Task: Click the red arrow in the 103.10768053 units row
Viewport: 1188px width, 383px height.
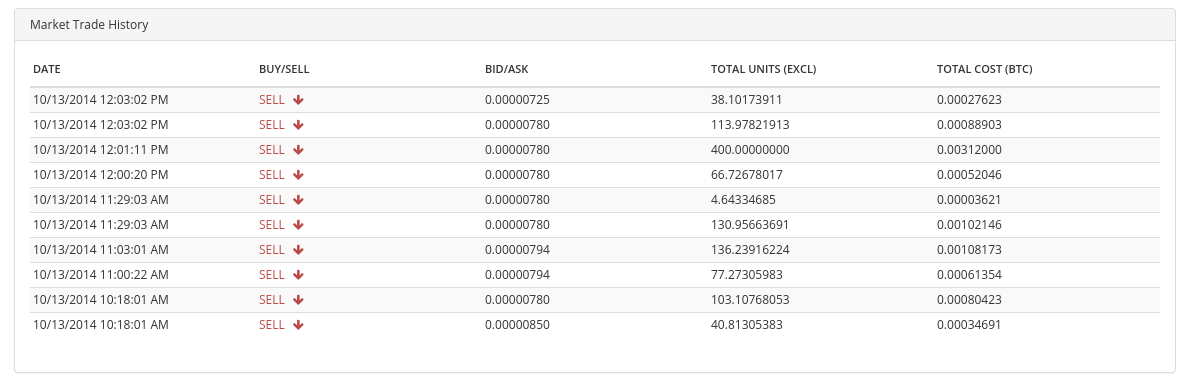Action: pyautogui.click(x=299, y=300)
